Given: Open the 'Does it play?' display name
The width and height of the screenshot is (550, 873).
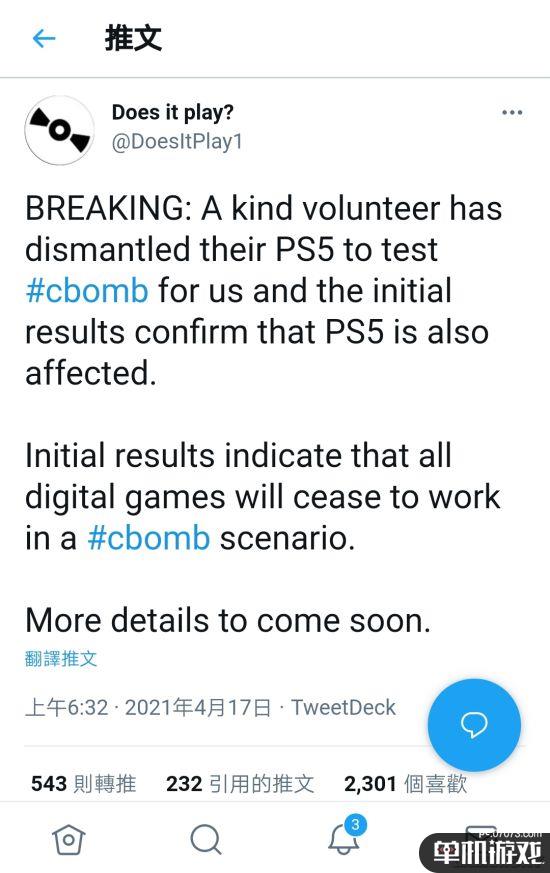Looking at the screenshot, I should (x=173, y=112).
